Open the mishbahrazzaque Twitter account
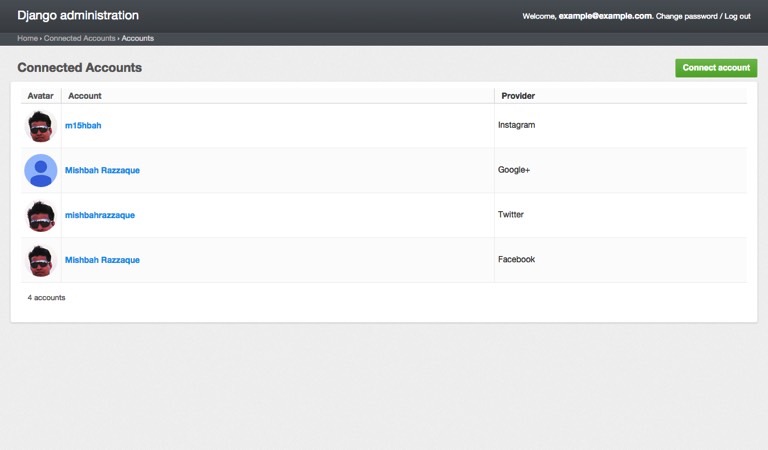This screenshot has height=450, width=768. 99,215
